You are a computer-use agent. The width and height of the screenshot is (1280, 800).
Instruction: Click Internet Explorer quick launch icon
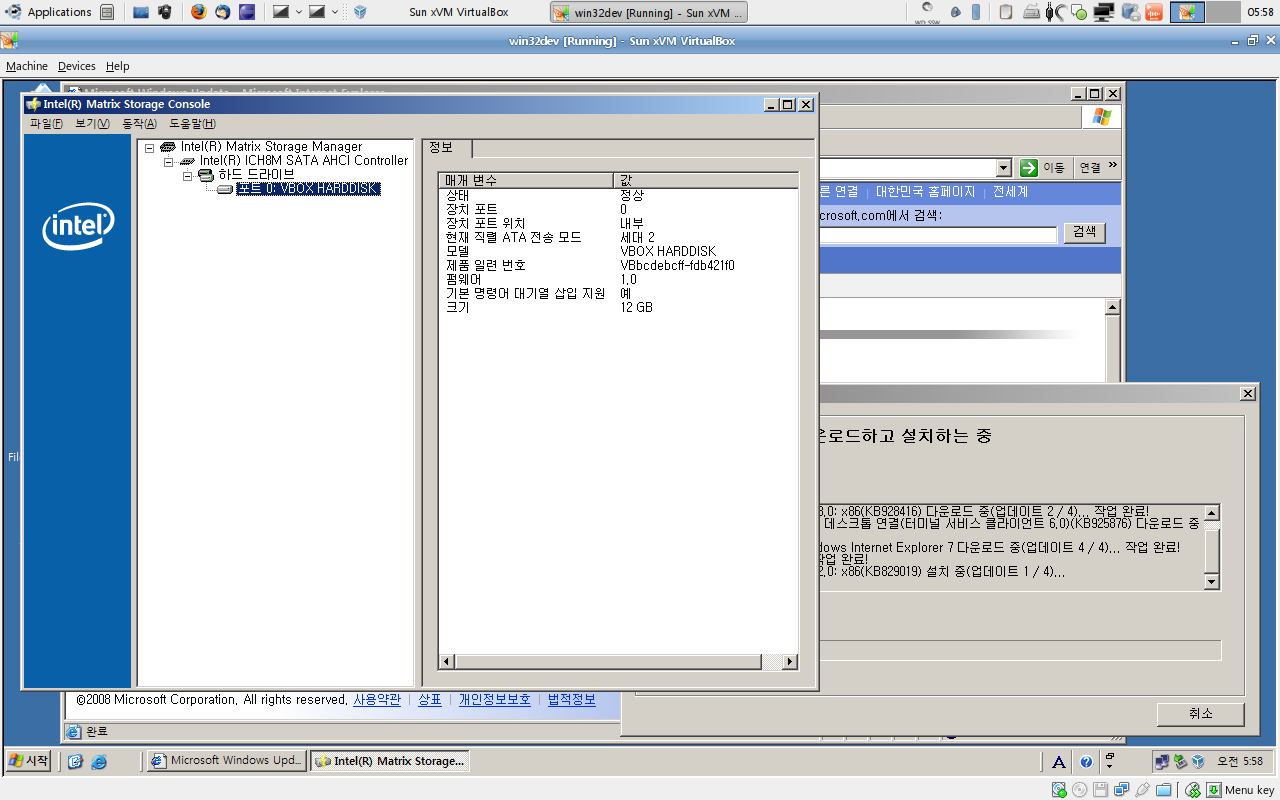pyautogui.click(x=99, y=762)
